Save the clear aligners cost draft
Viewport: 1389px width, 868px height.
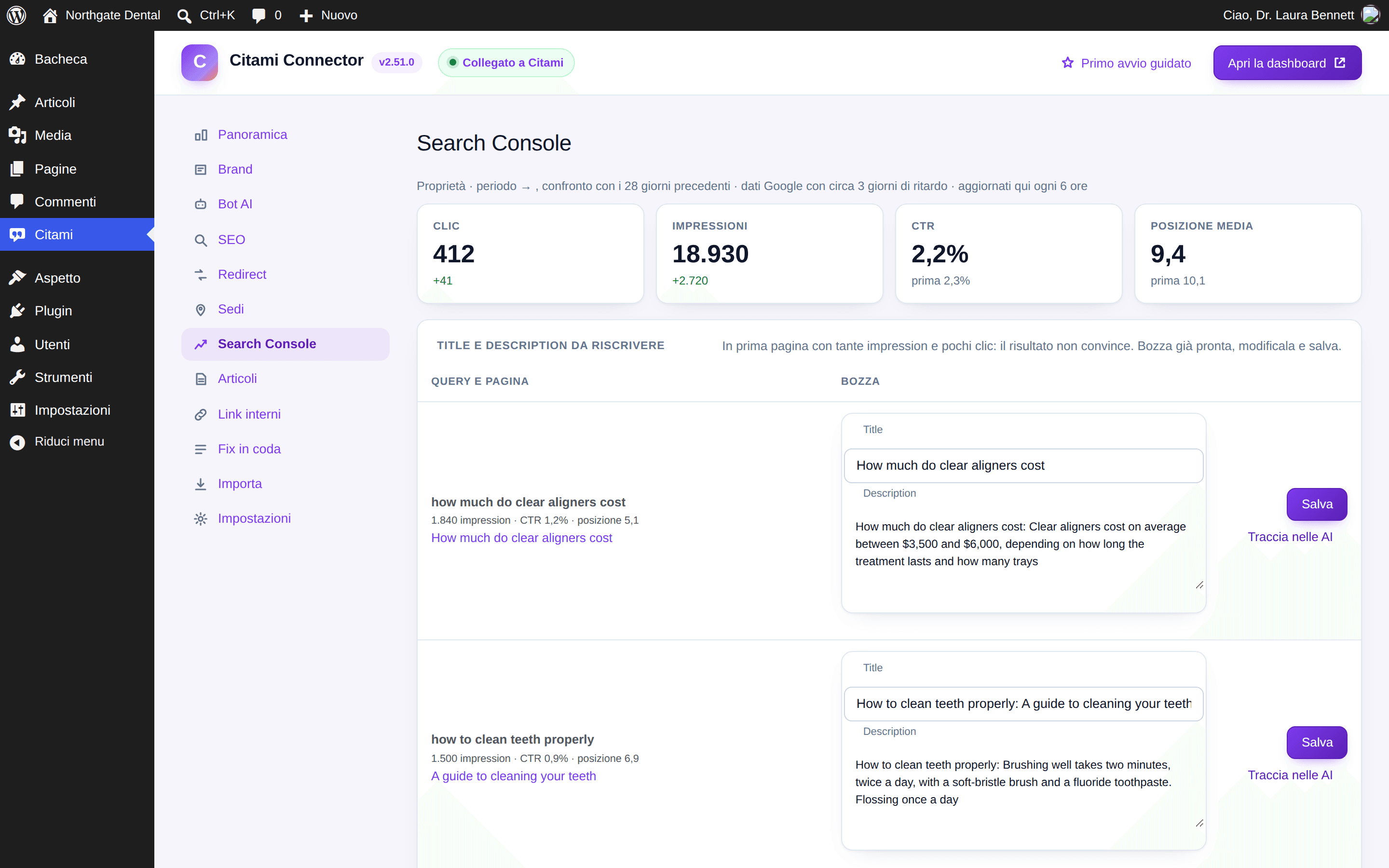(x=1317, y=504)
